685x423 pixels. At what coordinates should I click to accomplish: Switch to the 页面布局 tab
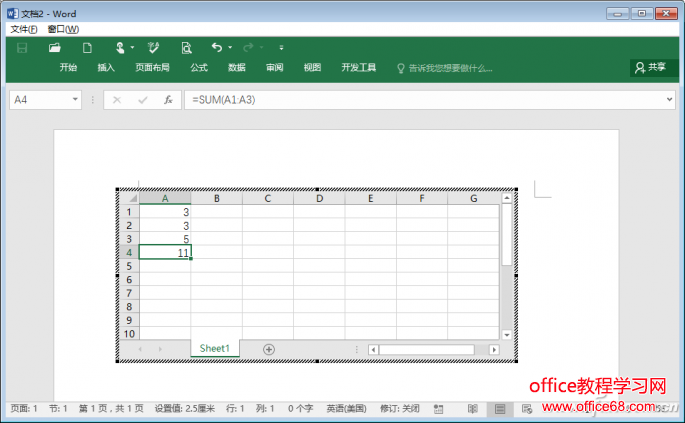pyautogui.click(x=152, y=67)
